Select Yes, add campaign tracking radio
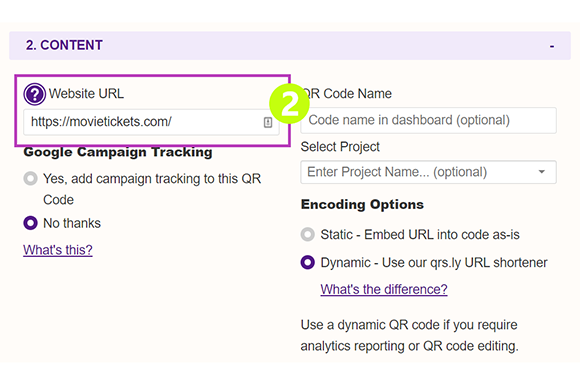 point(30,178)
